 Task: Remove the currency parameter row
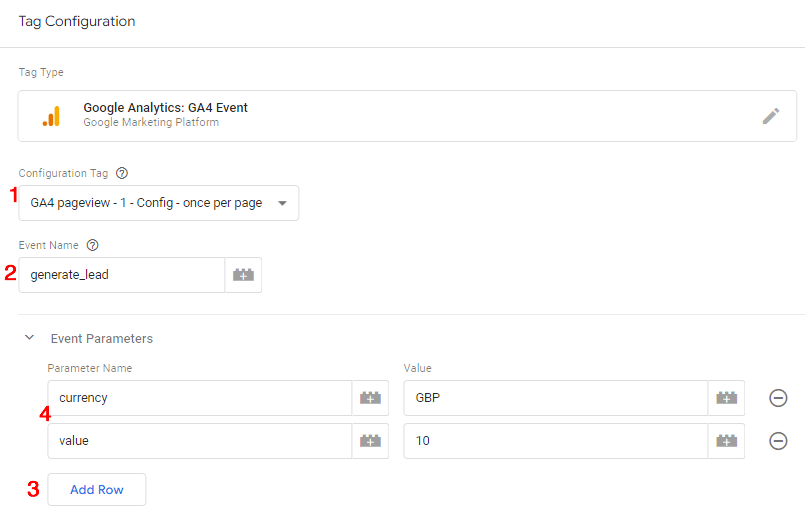pos(778,398)
